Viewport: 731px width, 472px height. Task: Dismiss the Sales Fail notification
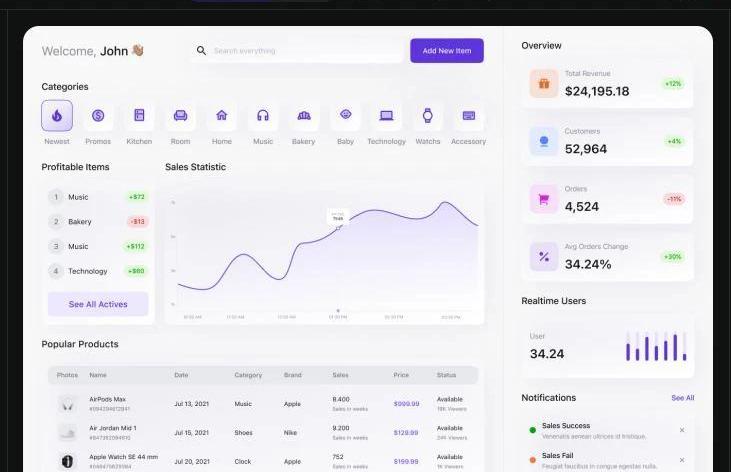(x=682, y=460)
